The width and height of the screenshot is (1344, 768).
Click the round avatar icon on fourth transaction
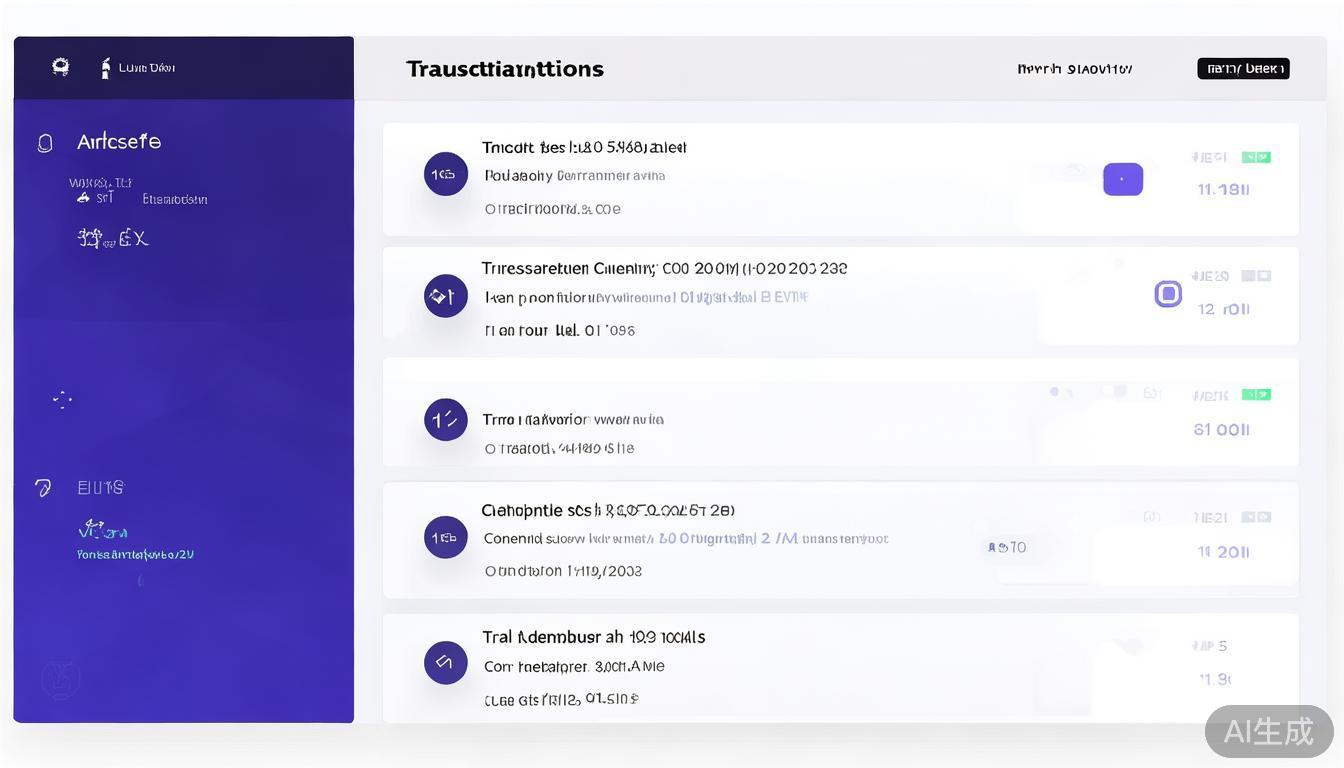coord(445,537)
